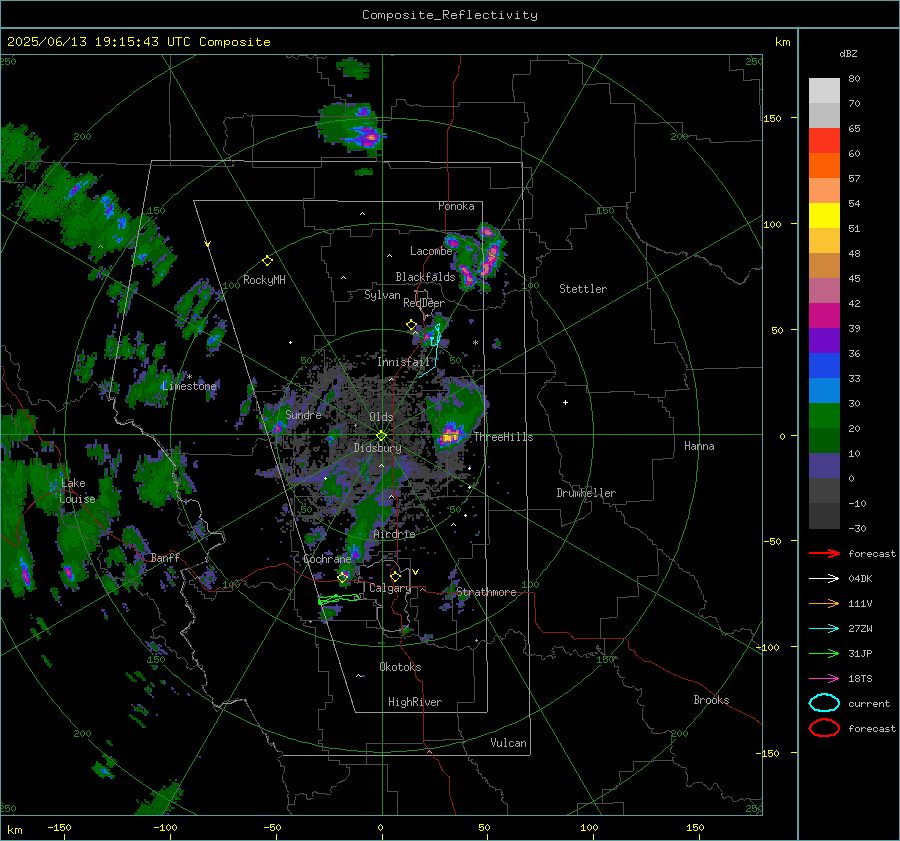This screenshot has width=900, height=841.
Task: Click the -30 value in dBZ scale
Action: (857, 528)
